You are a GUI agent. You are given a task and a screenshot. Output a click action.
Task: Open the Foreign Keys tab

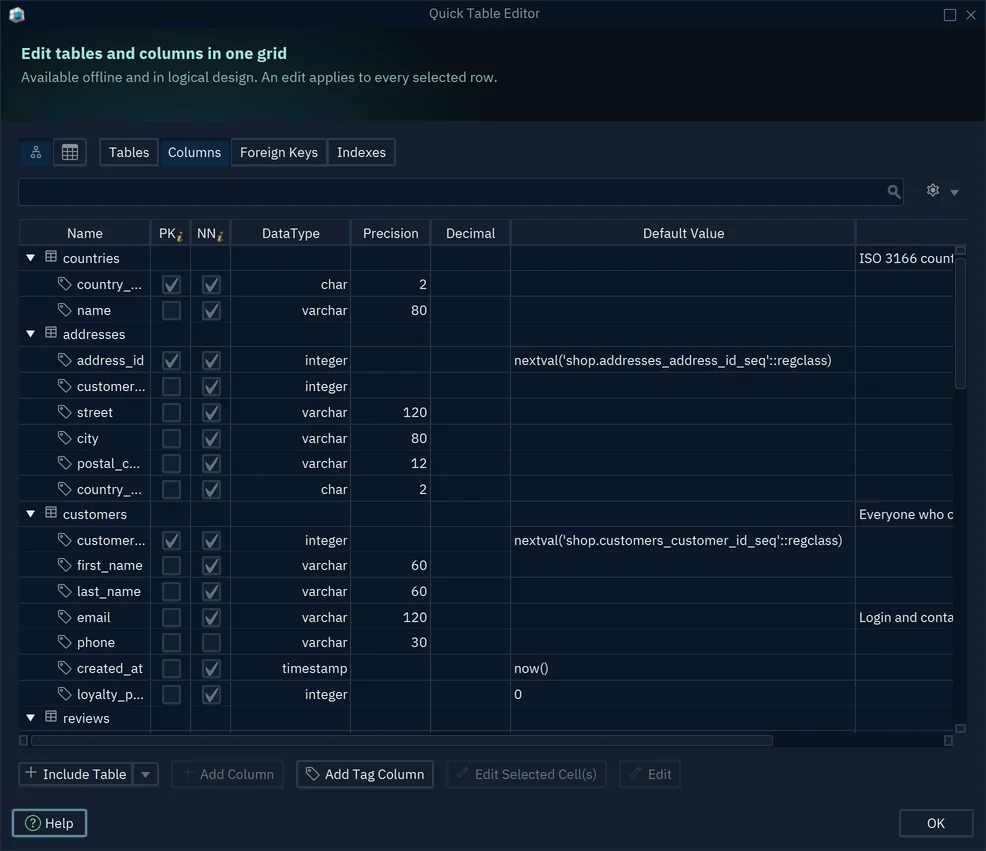[x=279, y=152]
